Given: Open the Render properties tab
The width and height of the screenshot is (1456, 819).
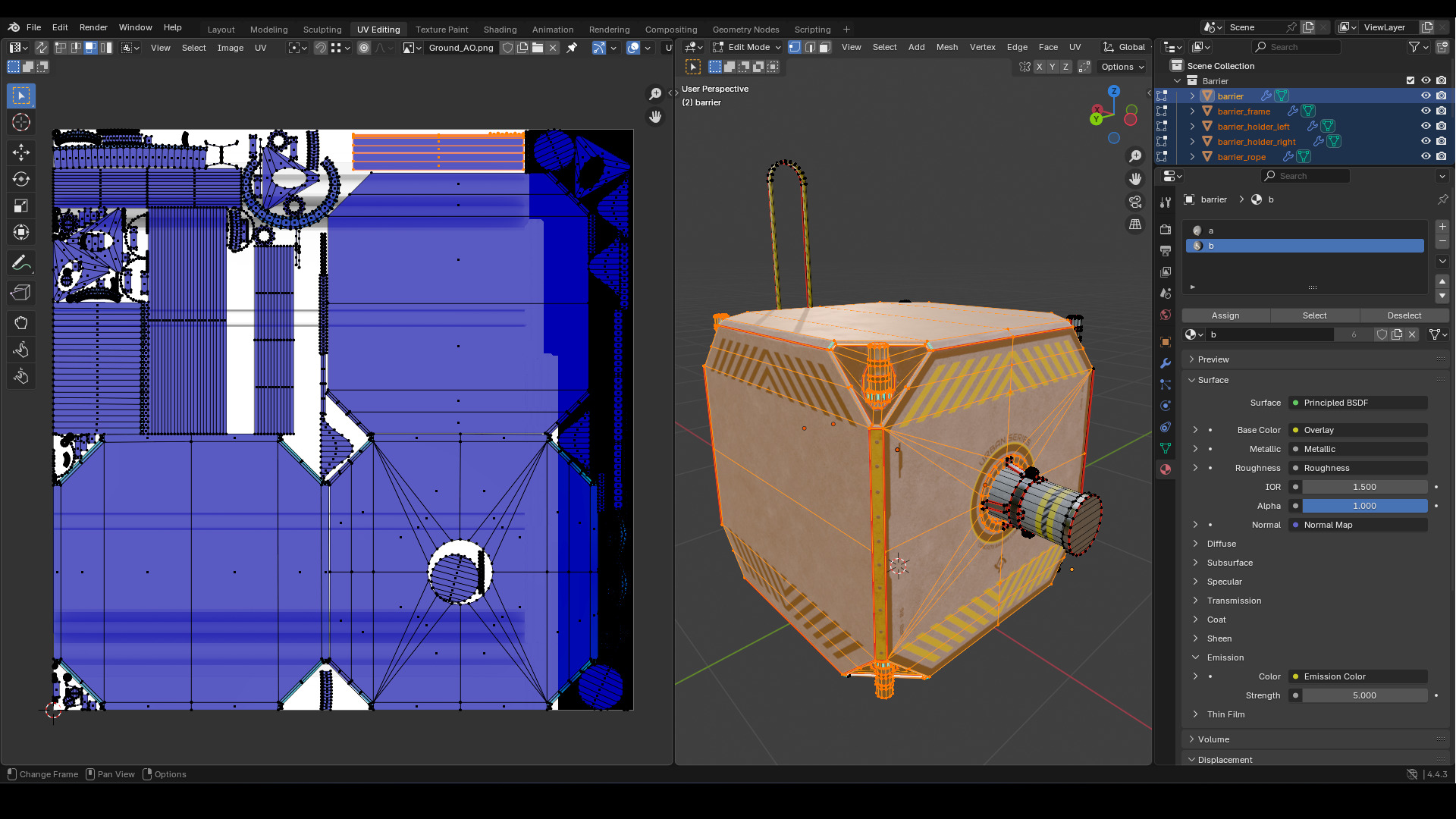Looking at the screenshot, I should point(1166,229).
